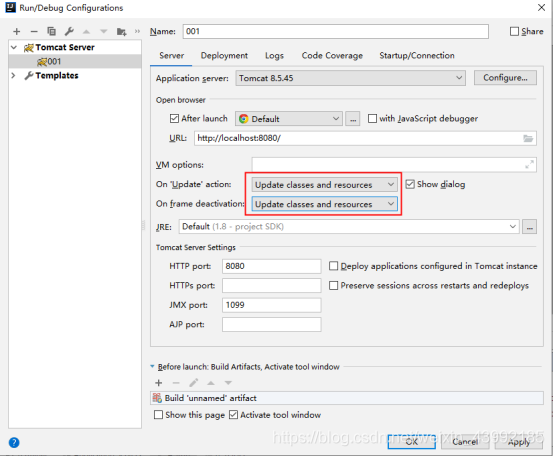
Task: Click the Configure... button
Action: click(x=505, y=78)
